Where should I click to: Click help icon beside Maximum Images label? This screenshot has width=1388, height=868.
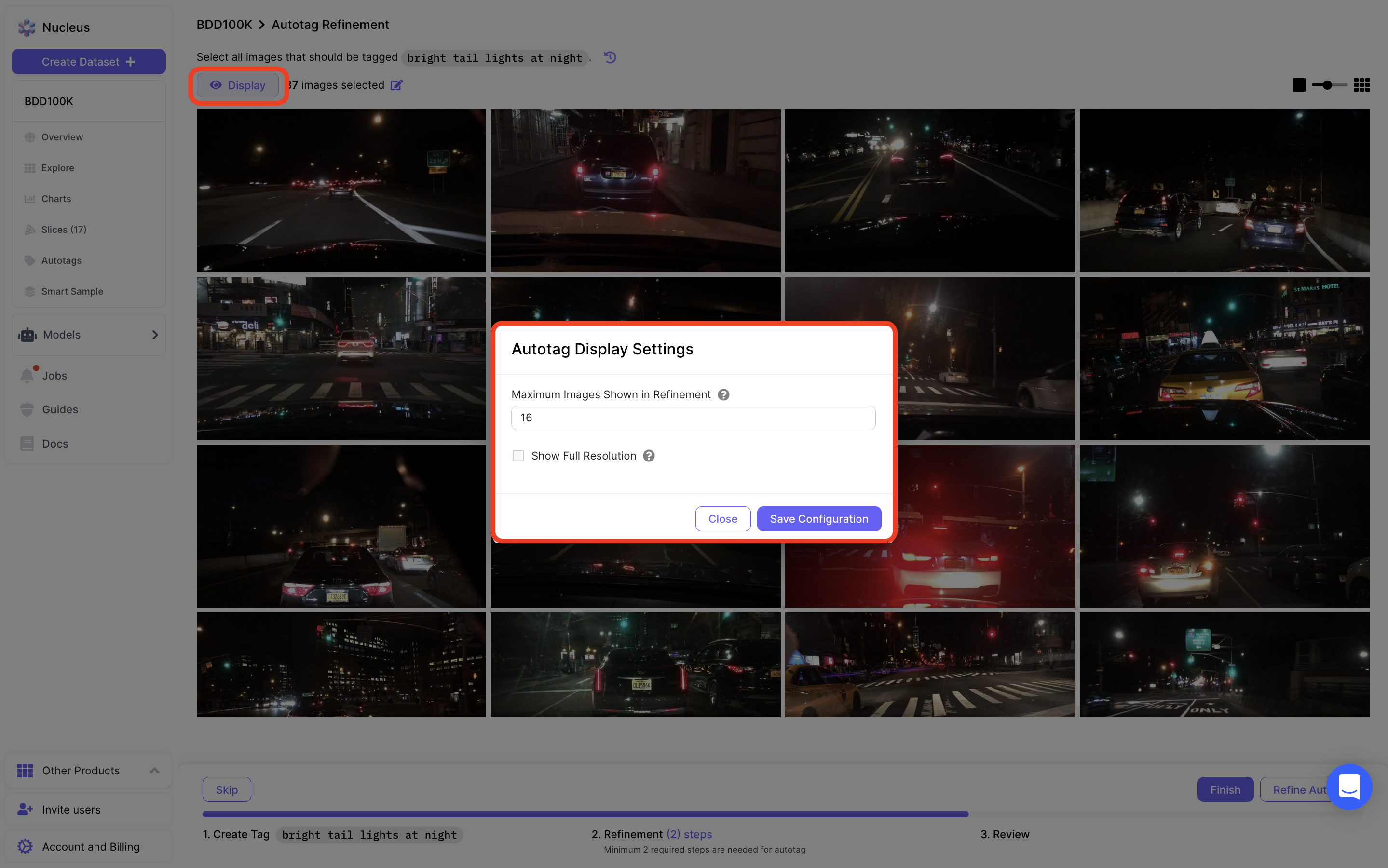pos(723,394)
